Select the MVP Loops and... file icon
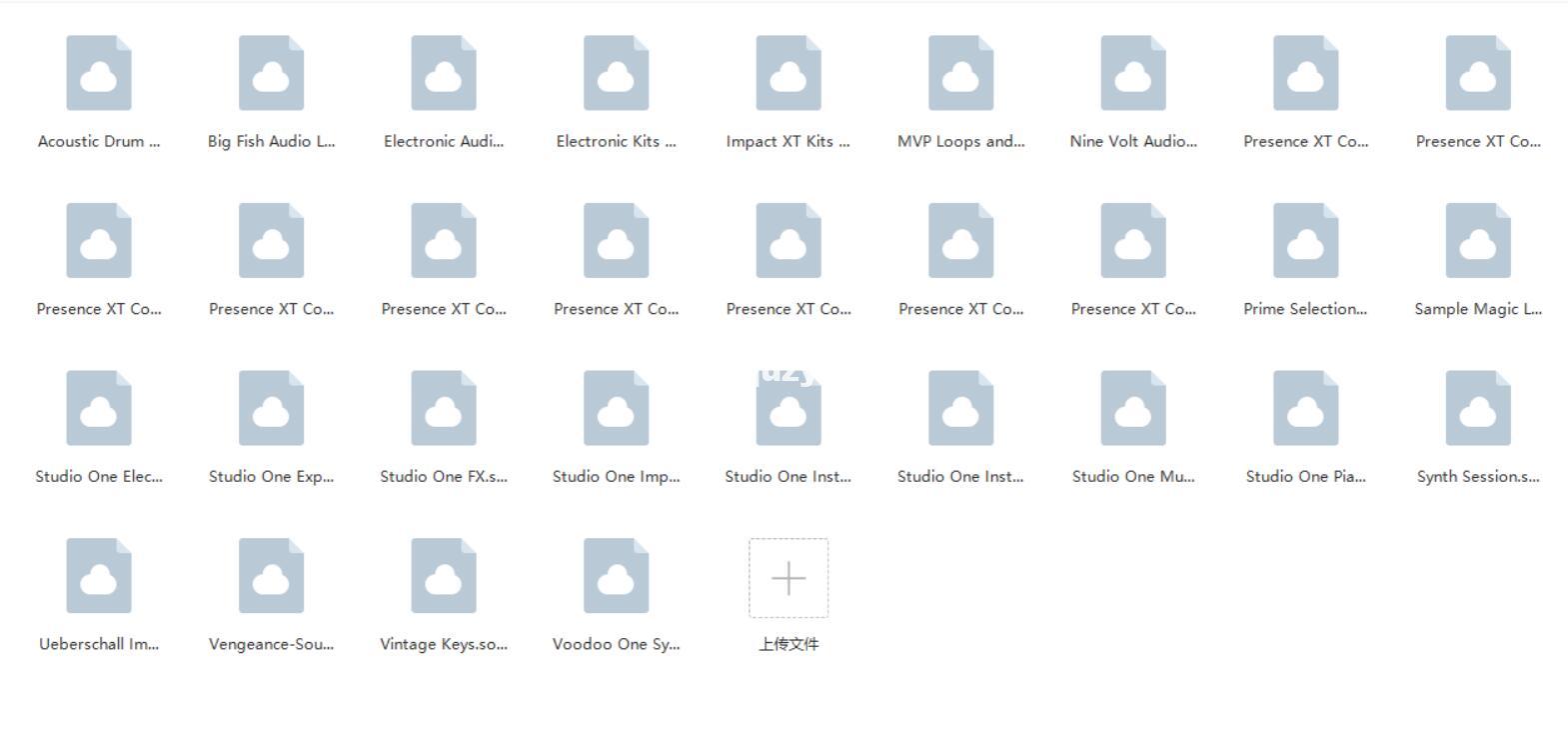 (x=961, y=73)
